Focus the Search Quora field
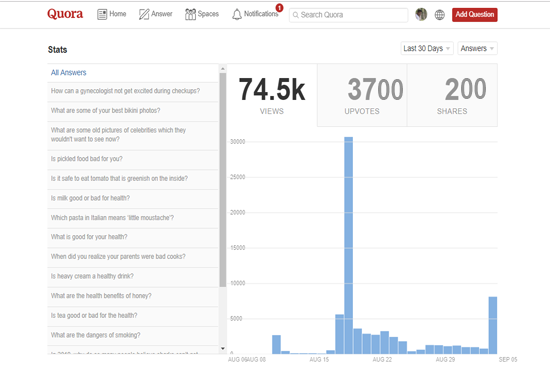Image resolution: width=550 pixels, height=370 pixels. pos(348,15)
